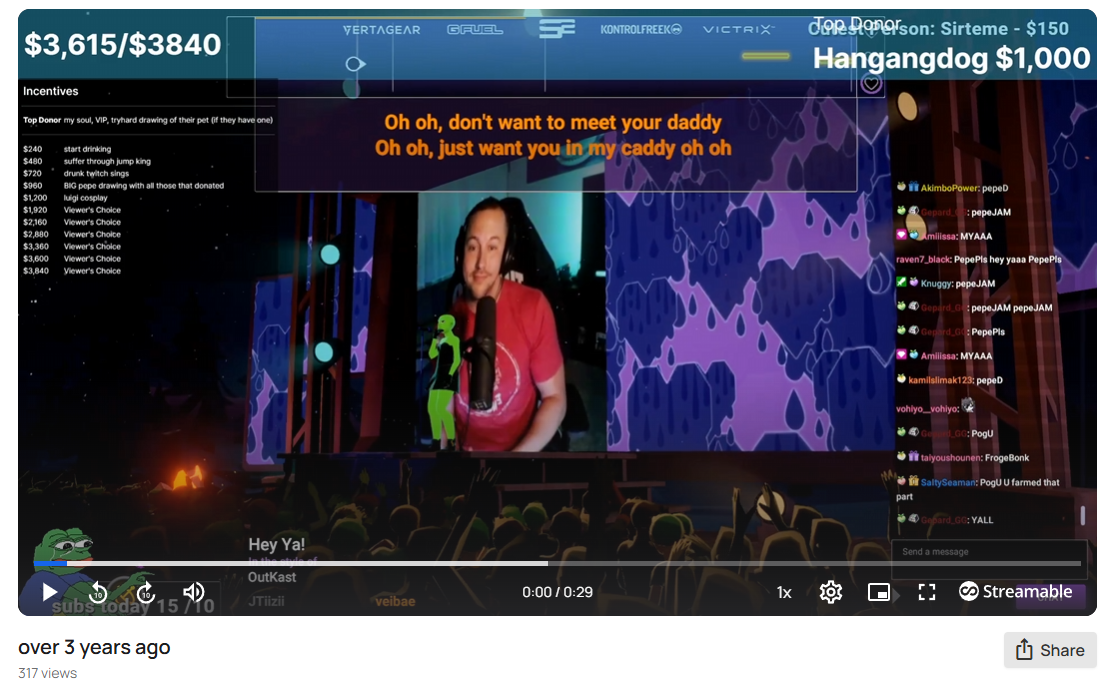
Task: Click raven7_black's chat message
Action: pyautogui.click(x=979, y=260)
